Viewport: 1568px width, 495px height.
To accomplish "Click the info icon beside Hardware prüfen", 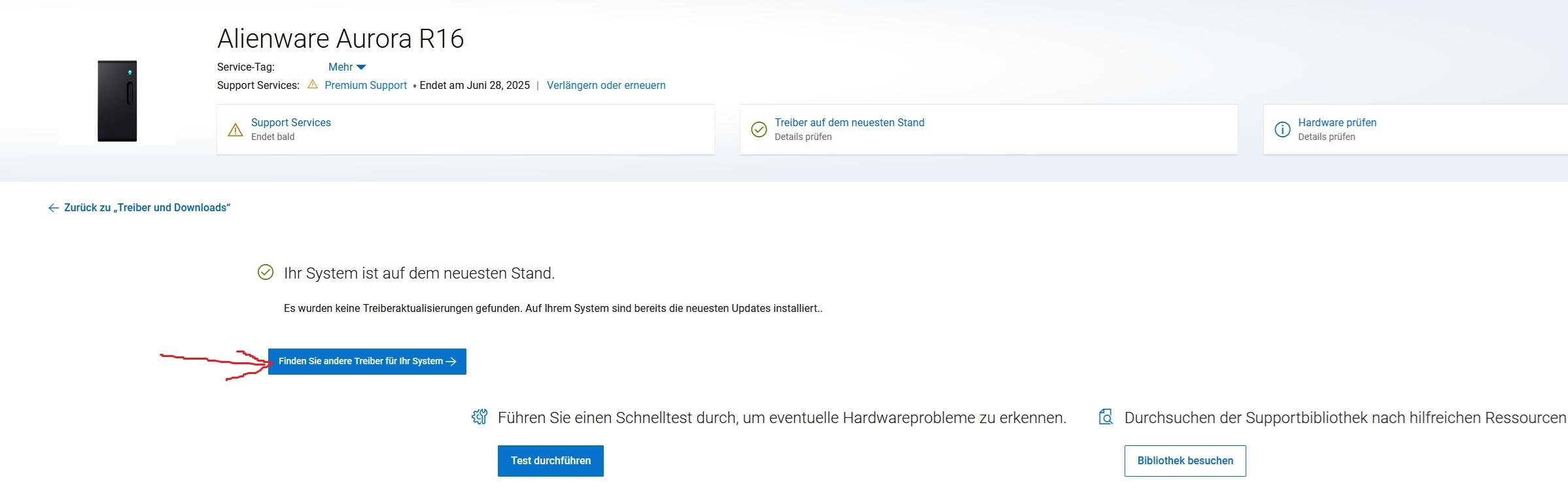I will 1282,129.
